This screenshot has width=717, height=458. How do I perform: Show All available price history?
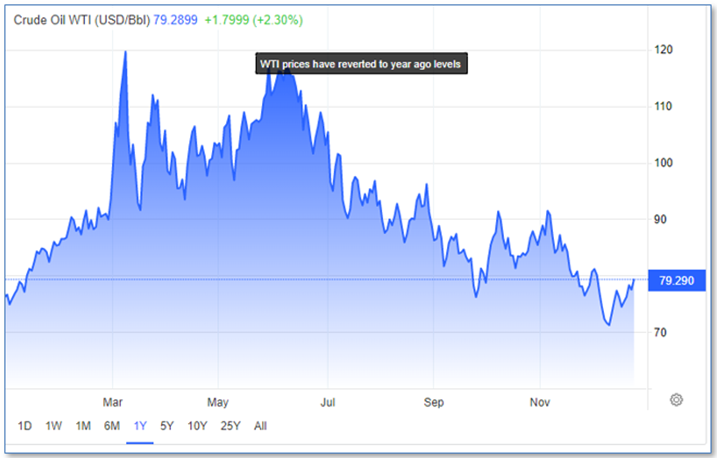tap(260, 426)
